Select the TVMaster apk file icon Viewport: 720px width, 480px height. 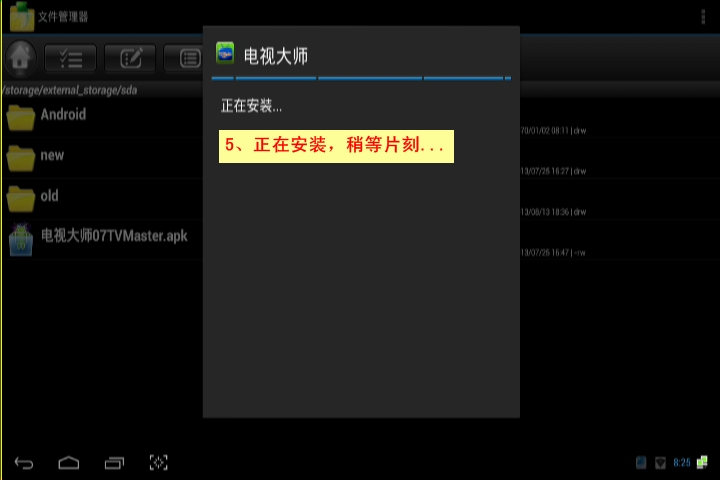click(21, 239)
